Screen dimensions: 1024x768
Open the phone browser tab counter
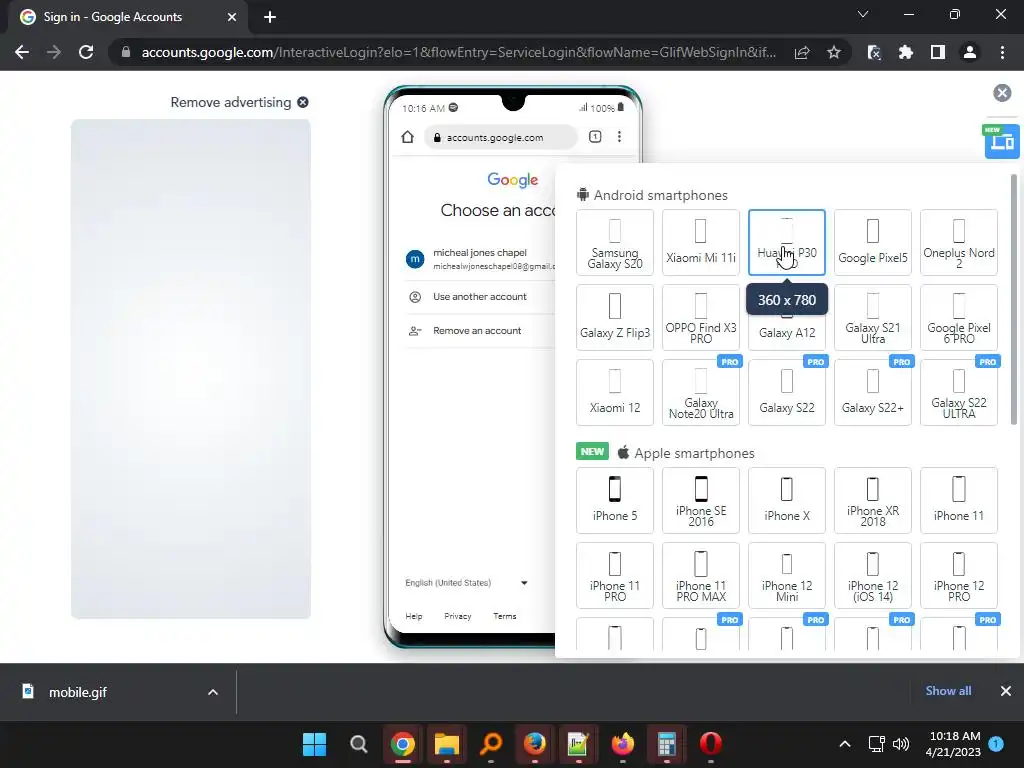click(x=595, y=136)
